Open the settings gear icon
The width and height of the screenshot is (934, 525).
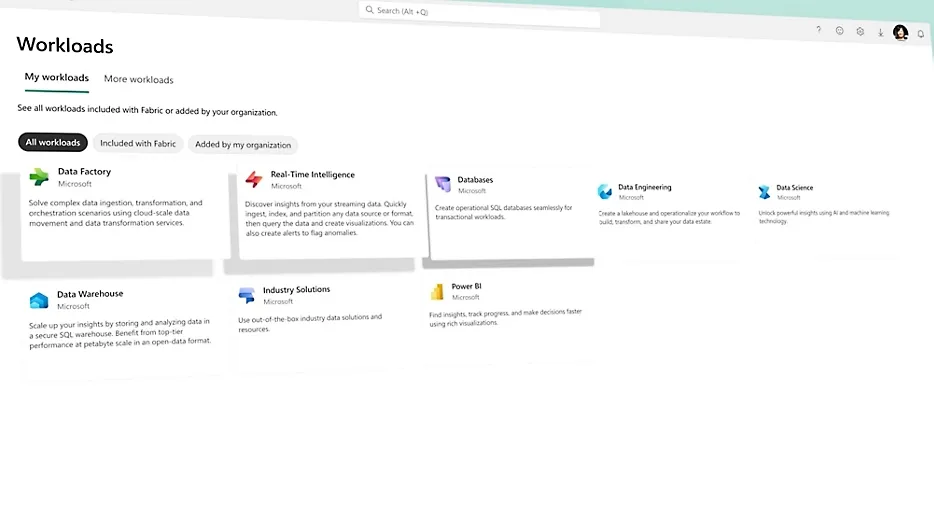click(860, 32)
